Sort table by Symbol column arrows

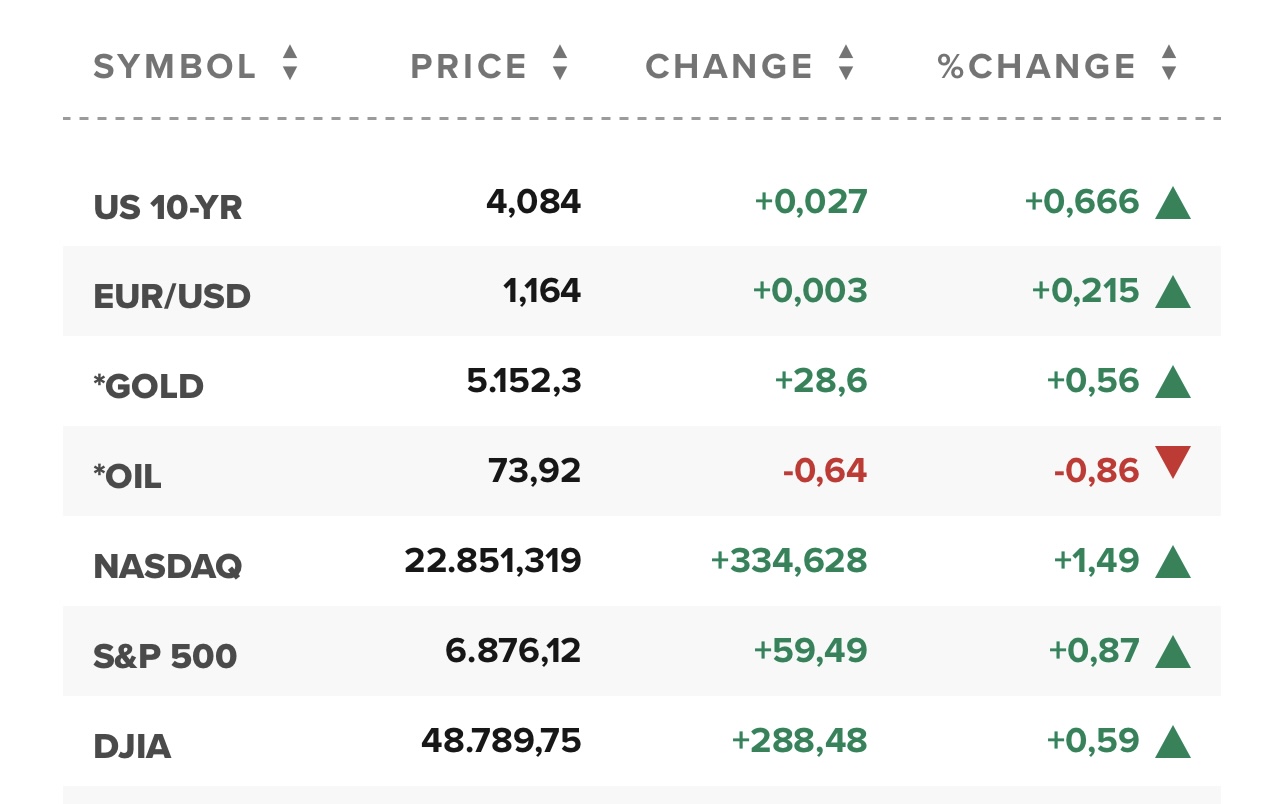point(290,63)
